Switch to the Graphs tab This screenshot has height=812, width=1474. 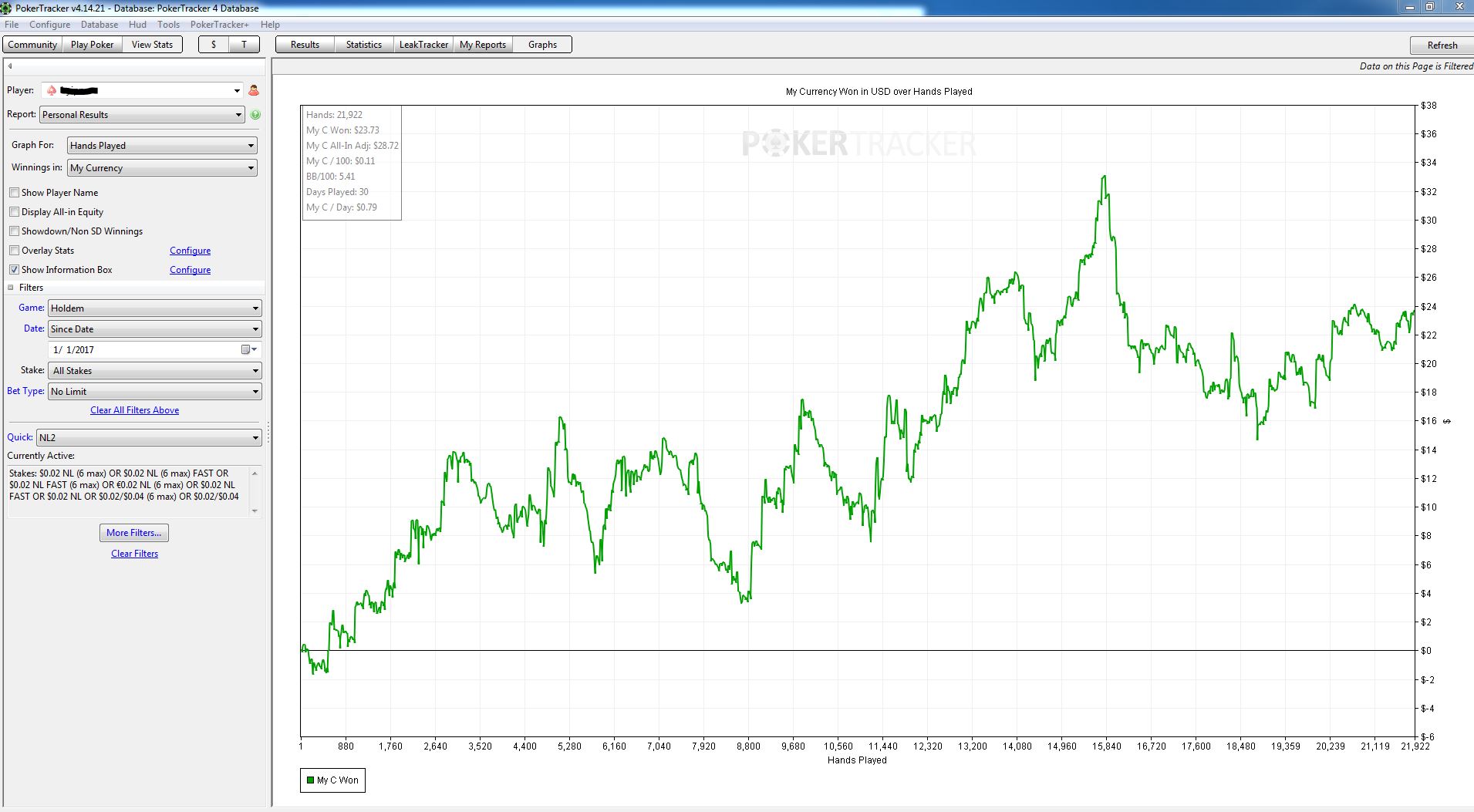click(x=542, y=45)
